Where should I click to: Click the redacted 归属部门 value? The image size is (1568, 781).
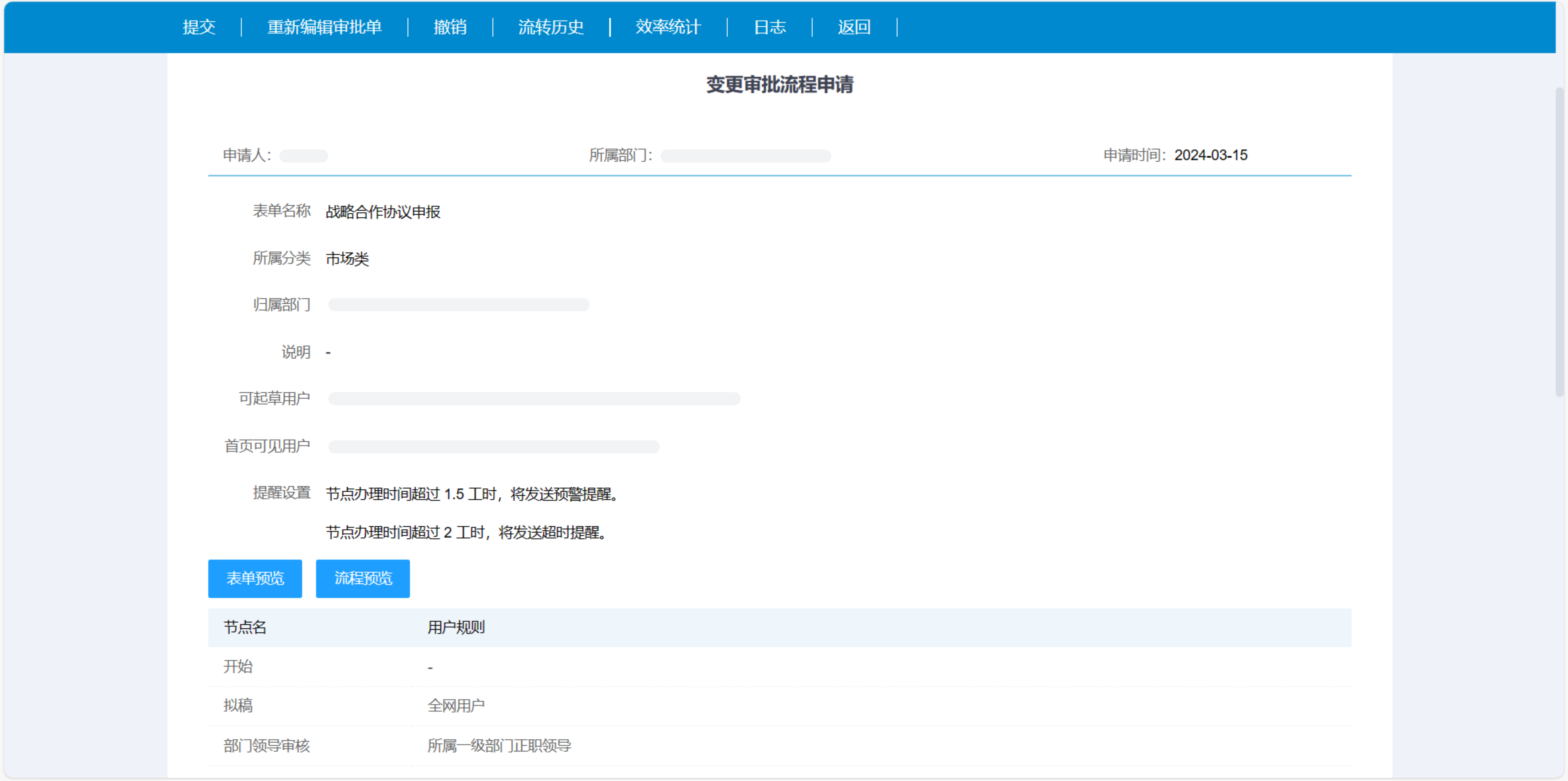[458, 304]
